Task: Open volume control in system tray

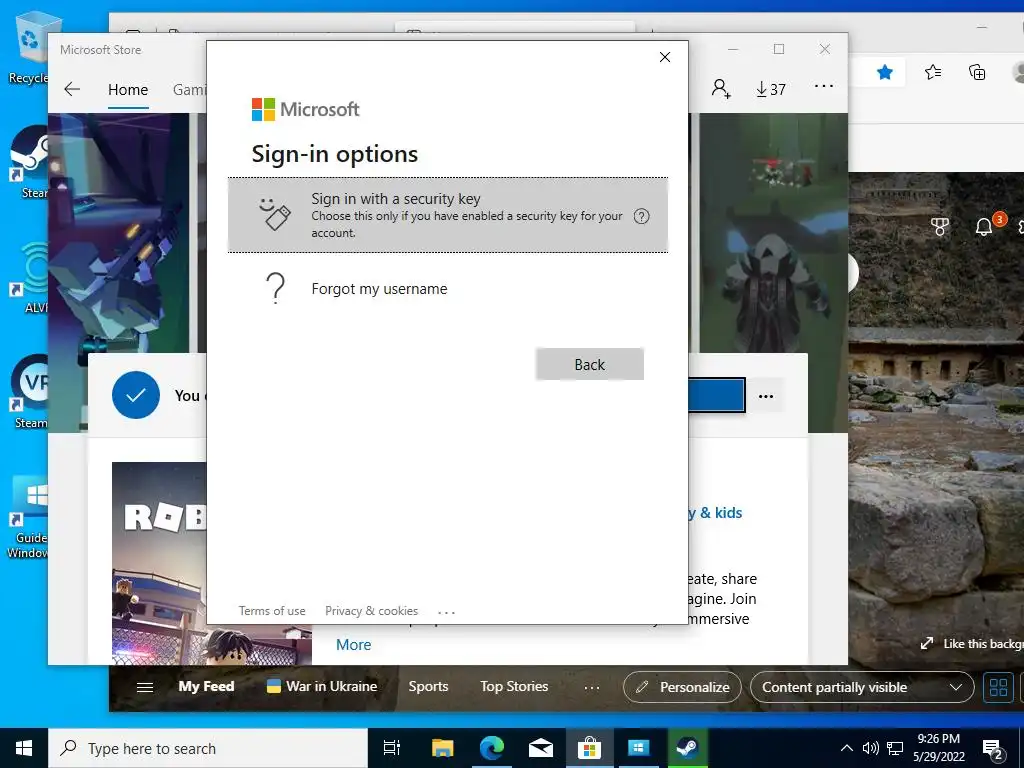Action: pyautogui.click(x=871, y=748)
